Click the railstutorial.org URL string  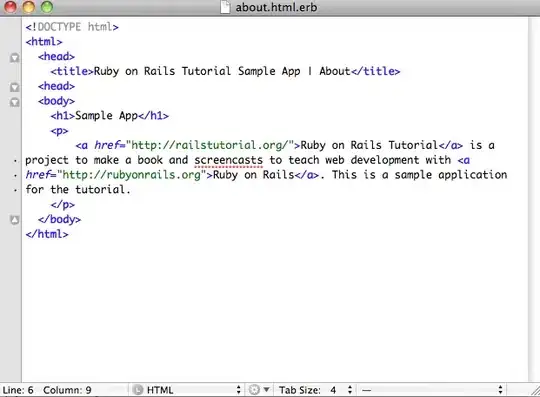[x=209, y=145]
